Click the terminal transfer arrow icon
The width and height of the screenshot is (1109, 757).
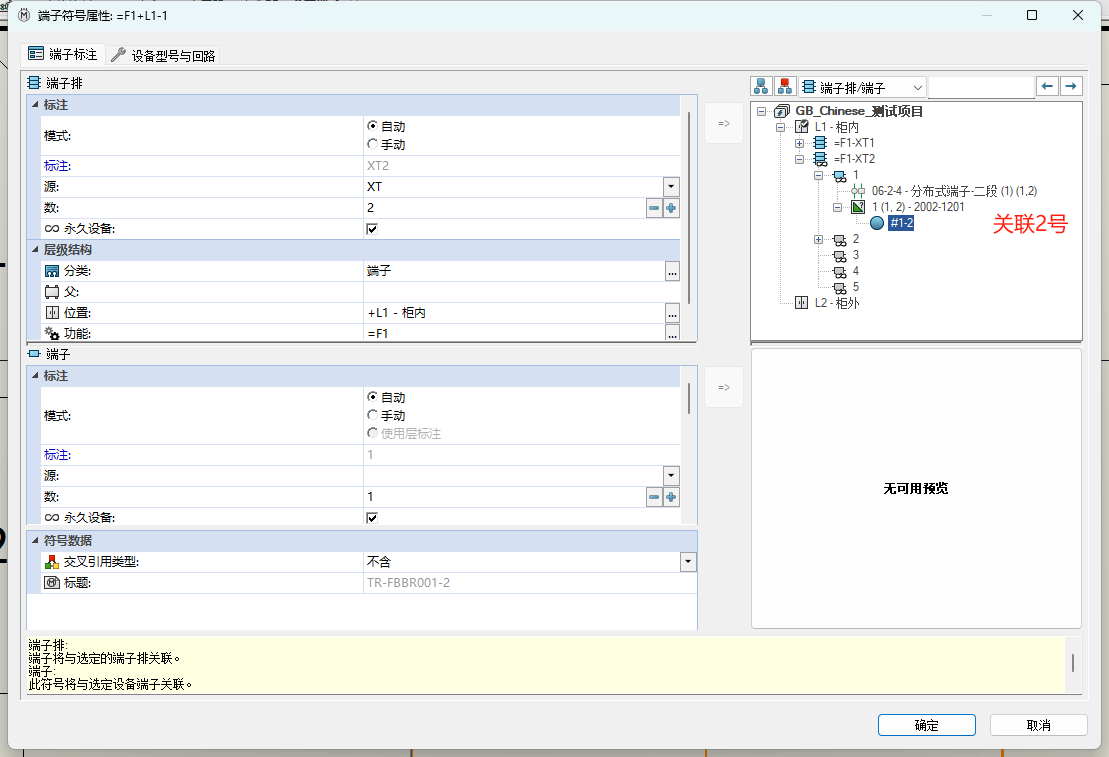[x=723, y=386]
